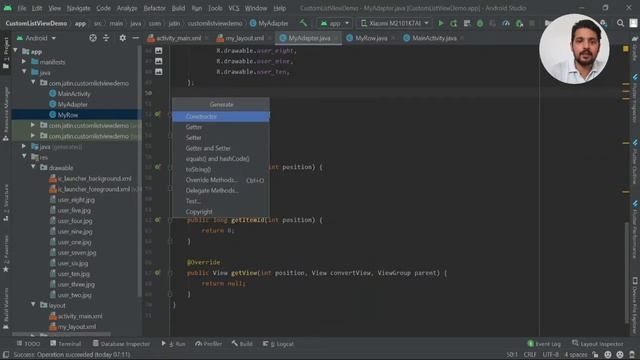Open the Navigate menu
Viewport: 640px width, 360px height.
click(x=78, y=8)
